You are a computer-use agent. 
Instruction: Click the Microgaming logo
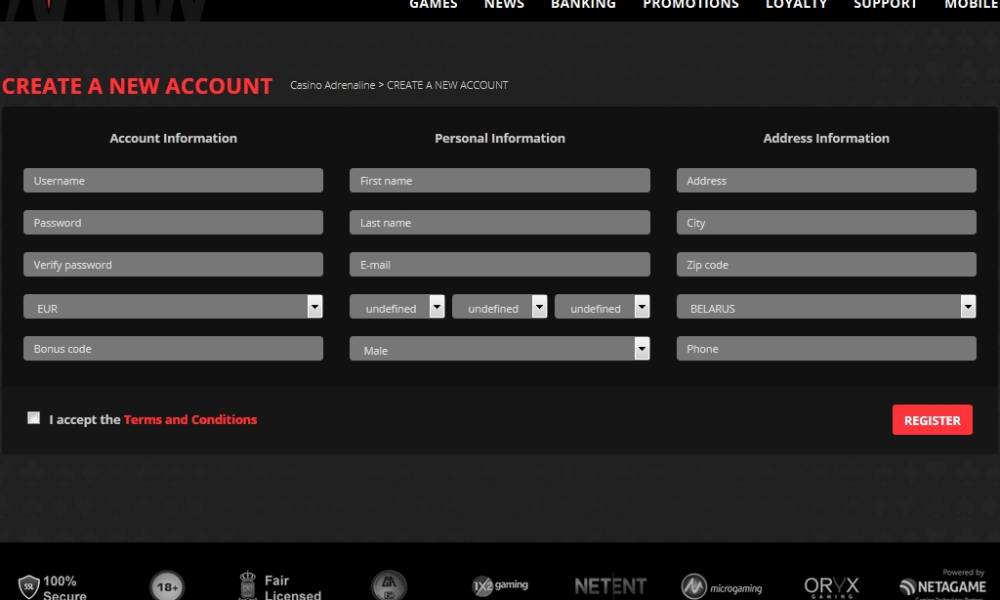pyautogui.click(x=721, y=587)
